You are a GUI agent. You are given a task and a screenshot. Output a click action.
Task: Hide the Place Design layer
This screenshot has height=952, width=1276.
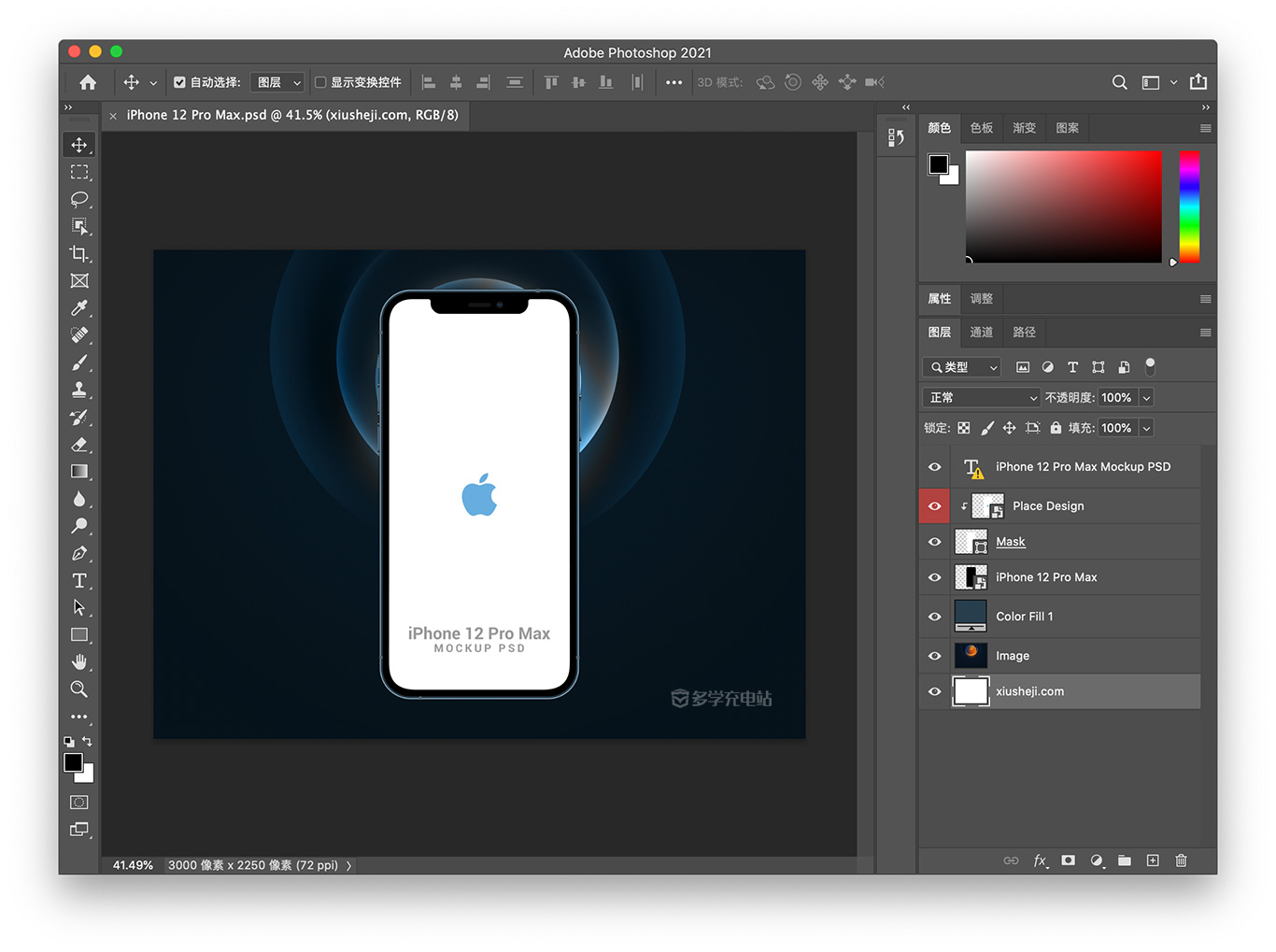click(933, 505)
